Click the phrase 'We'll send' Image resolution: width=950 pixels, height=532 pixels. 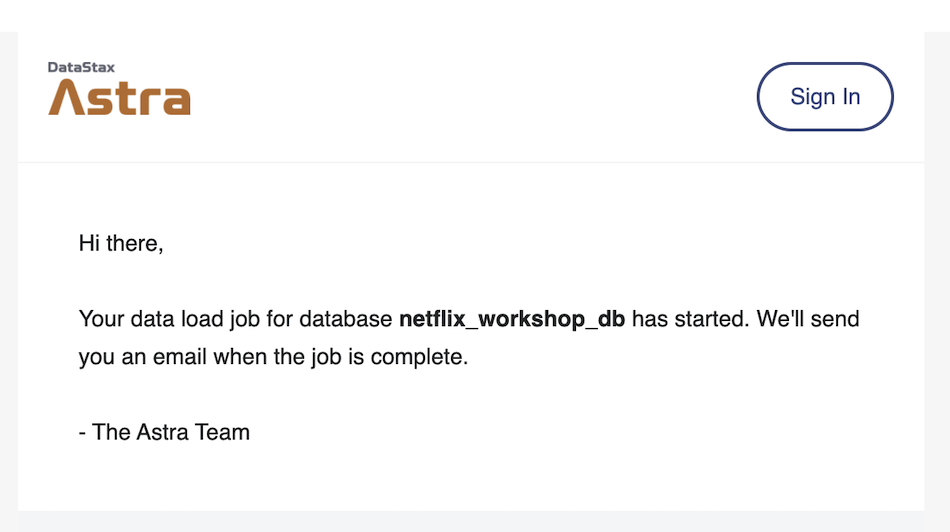[x=808, y=319]
